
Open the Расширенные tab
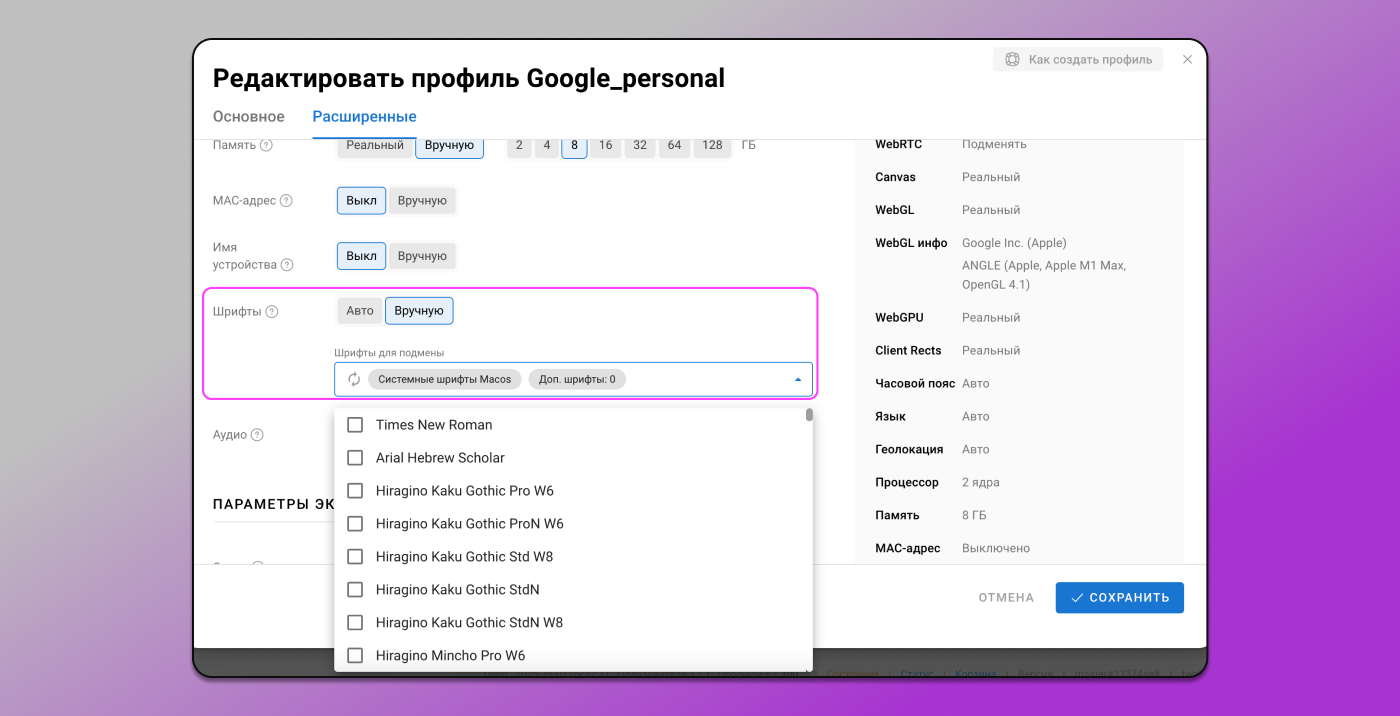click(x=364, y=117)
